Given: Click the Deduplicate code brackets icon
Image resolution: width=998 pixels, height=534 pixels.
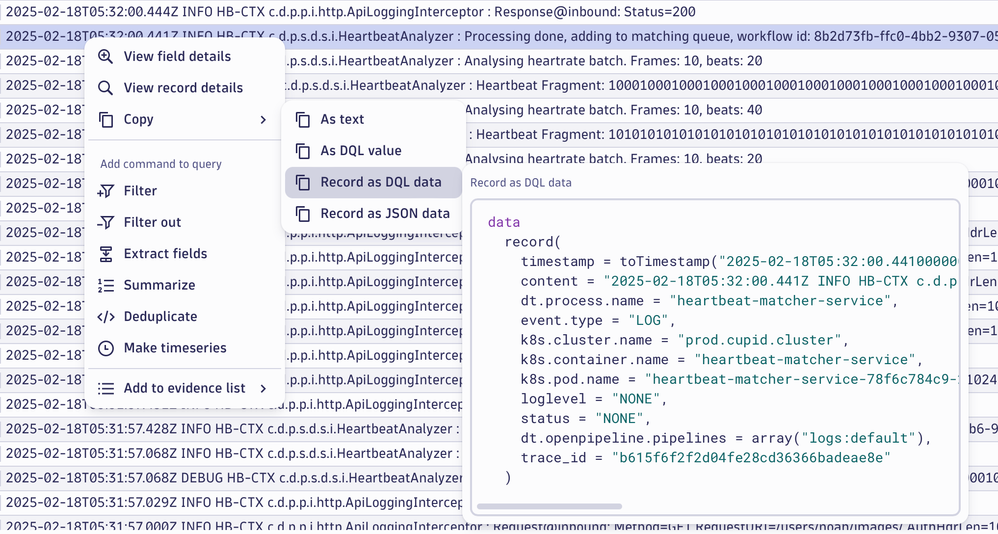Looking at the screenshot, I should point(106,317).
